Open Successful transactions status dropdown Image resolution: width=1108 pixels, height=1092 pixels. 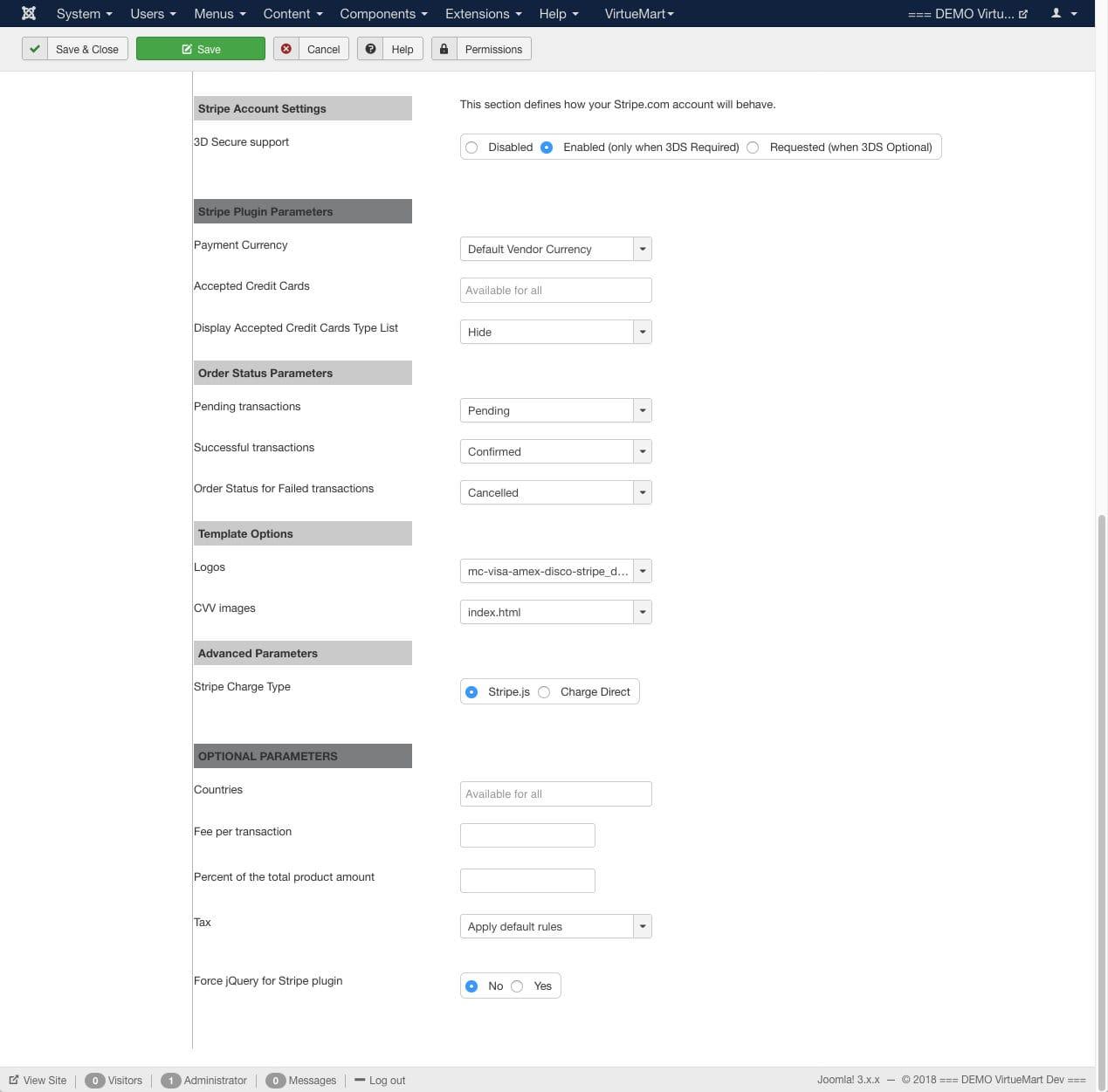click(x=555, y=451)
